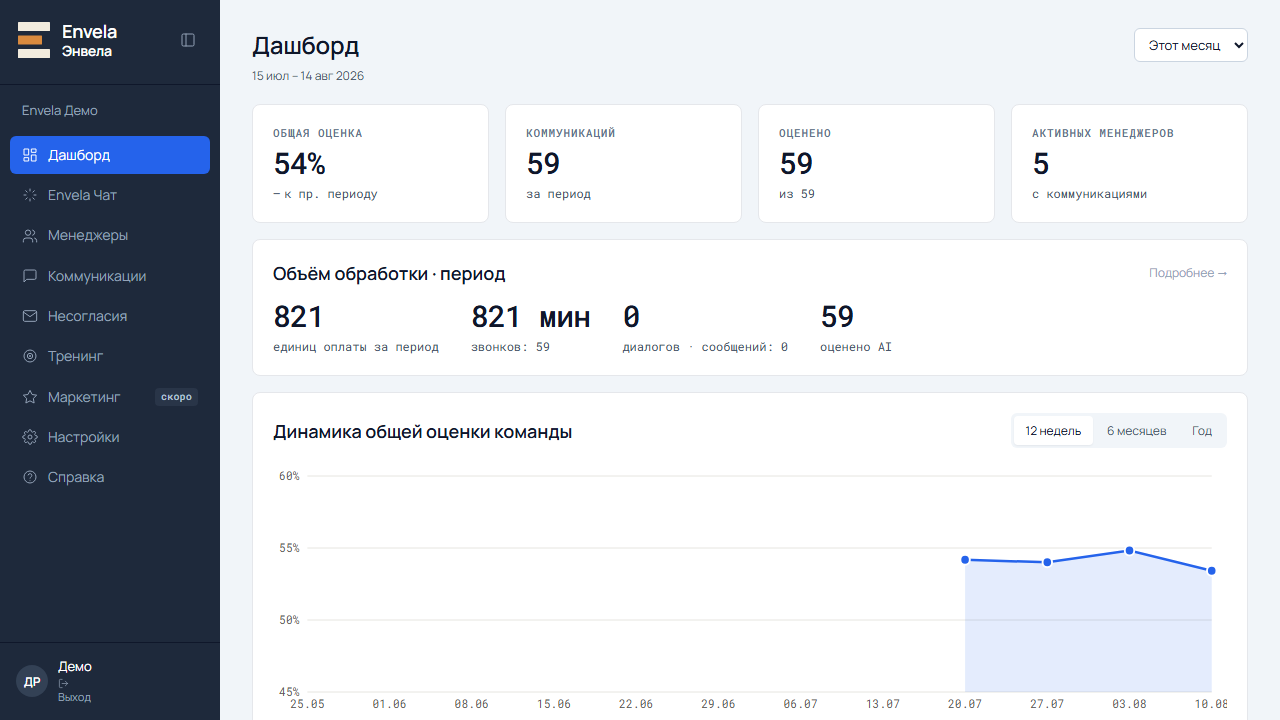Click the logout arrow icon above Выход
This screenshot has width=1280, height=720.
pos(63,684)
